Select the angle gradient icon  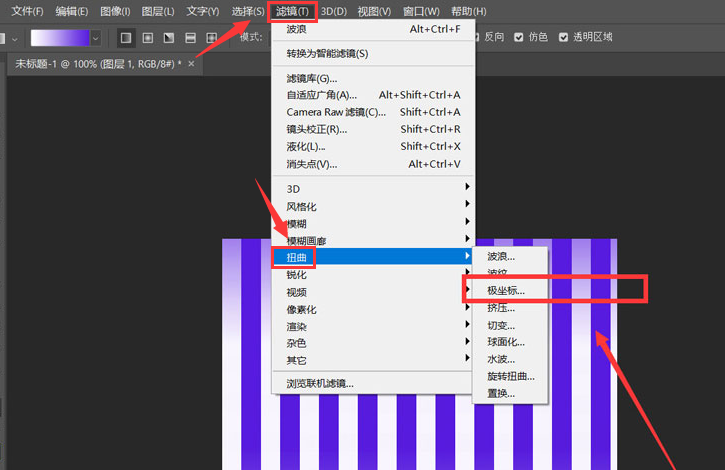[169, 38]
